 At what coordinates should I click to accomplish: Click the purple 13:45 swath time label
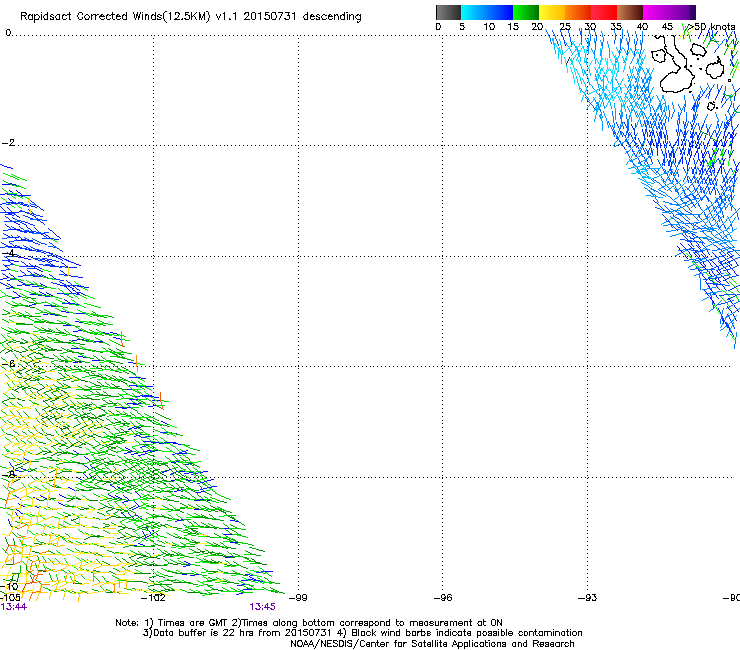click(x=262, y=607)
